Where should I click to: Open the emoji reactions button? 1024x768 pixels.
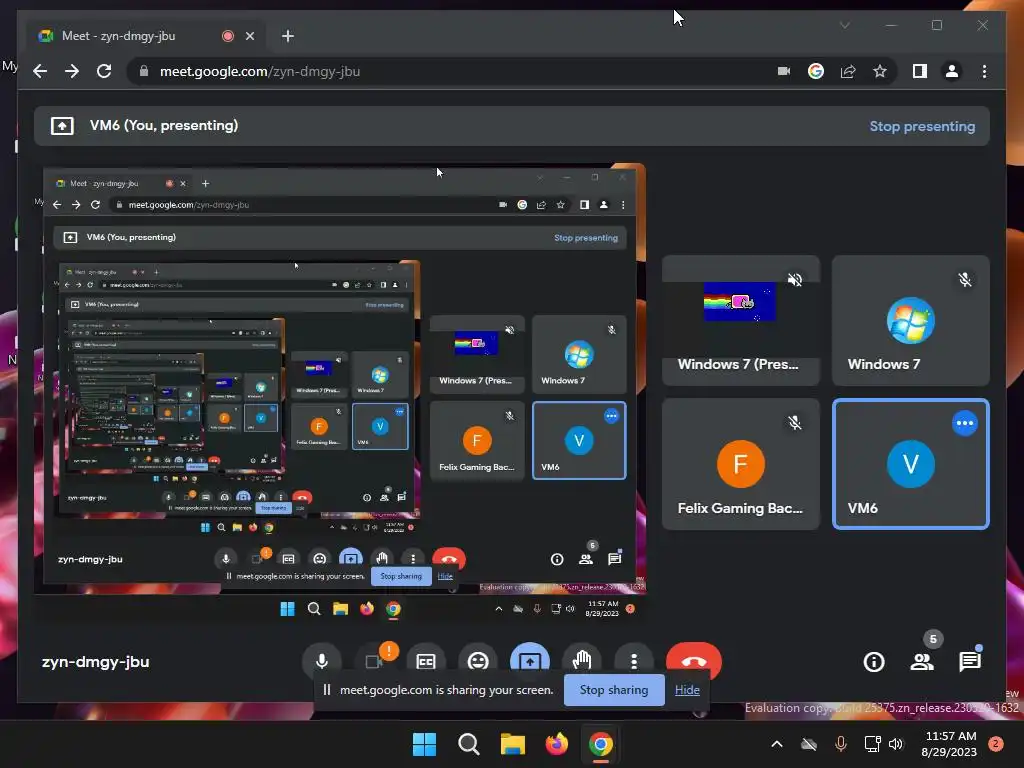tap(478, 662)
